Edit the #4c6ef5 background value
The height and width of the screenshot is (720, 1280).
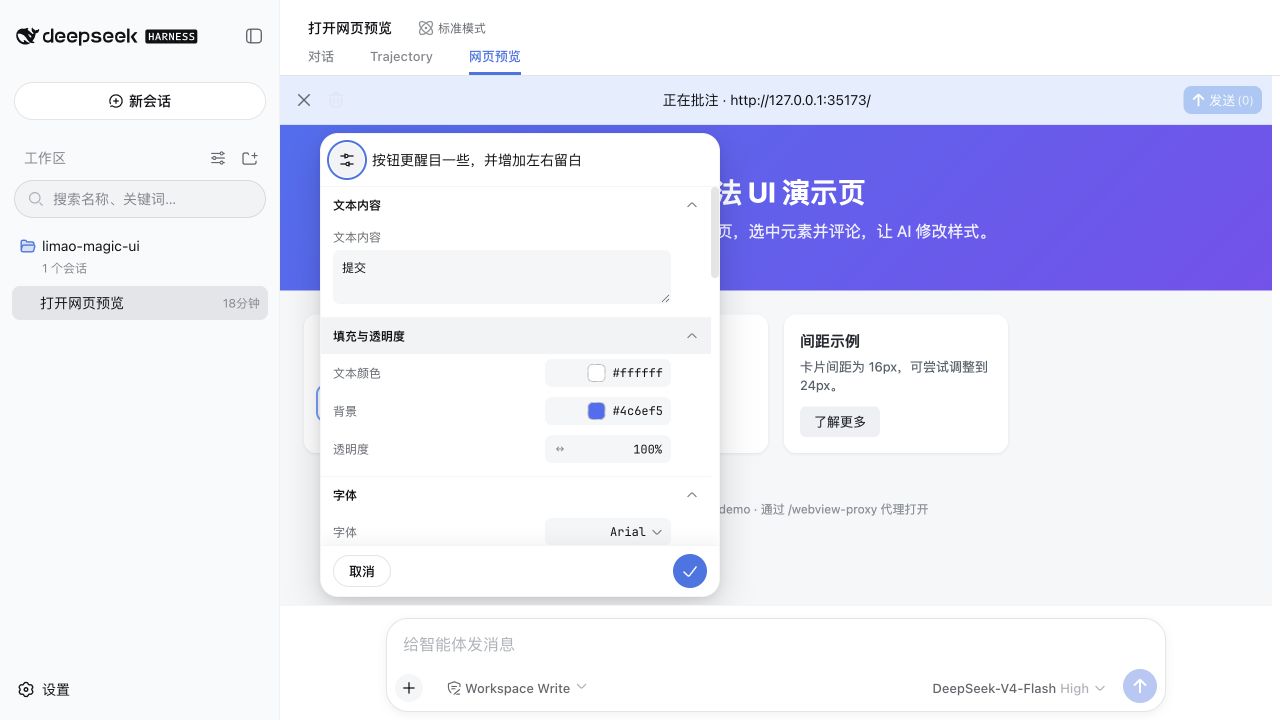(637, 411)
